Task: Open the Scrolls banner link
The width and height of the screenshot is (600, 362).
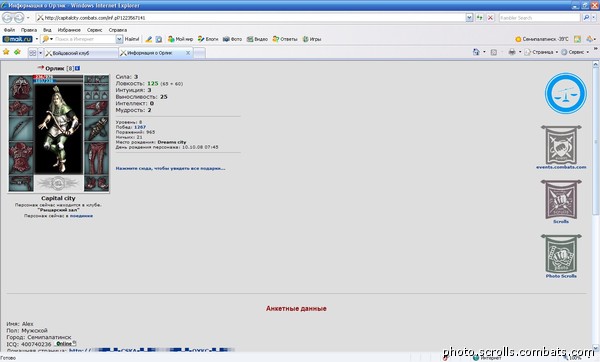Action: point(561,202)
